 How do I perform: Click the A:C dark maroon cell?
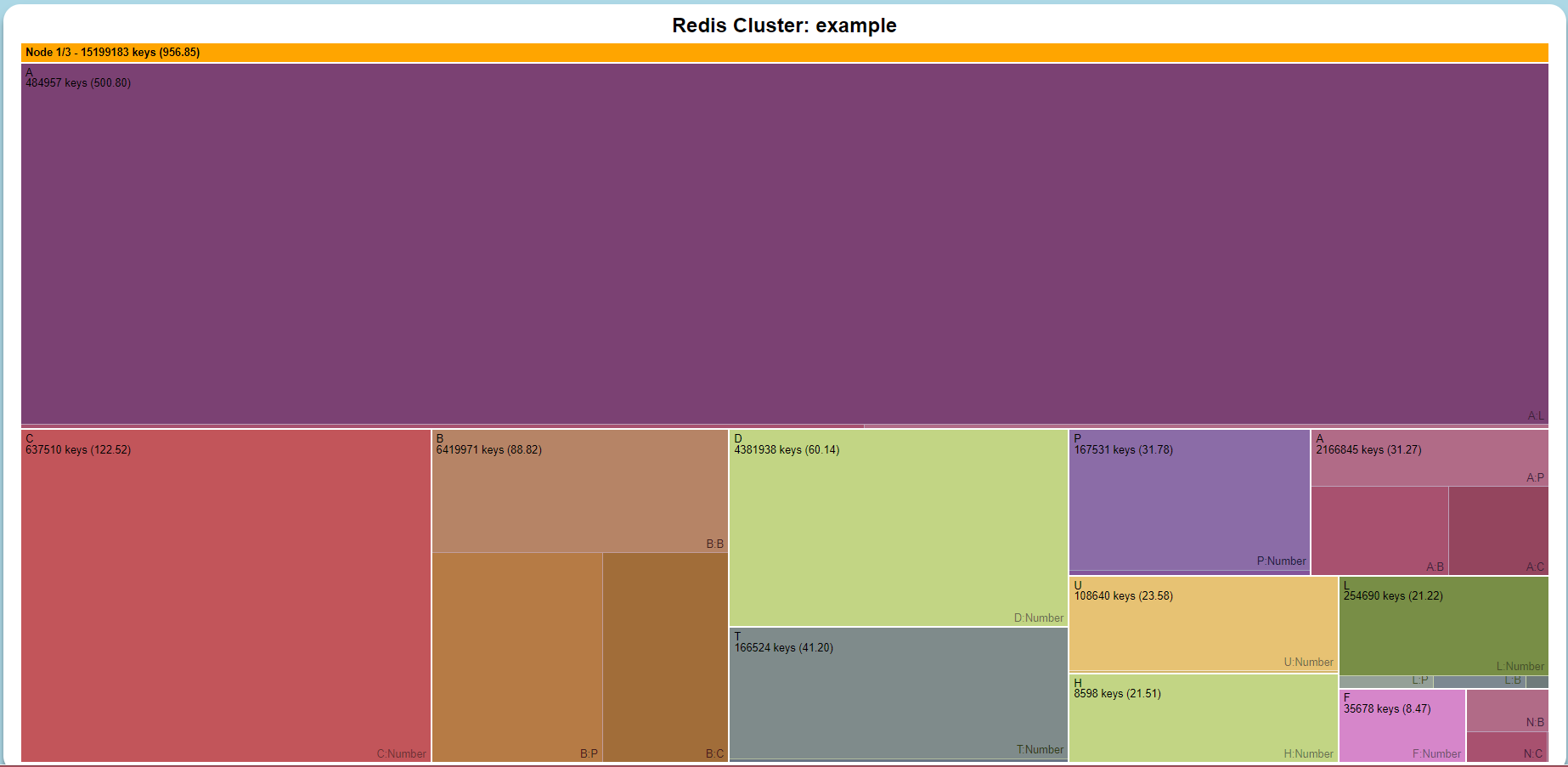(x=1498, y=530)
